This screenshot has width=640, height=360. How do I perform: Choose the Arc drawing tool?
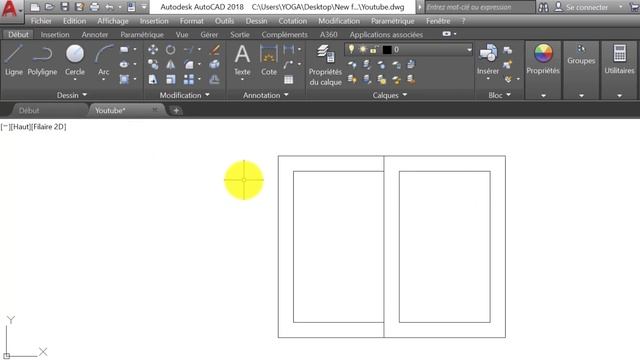click(104, 60)
